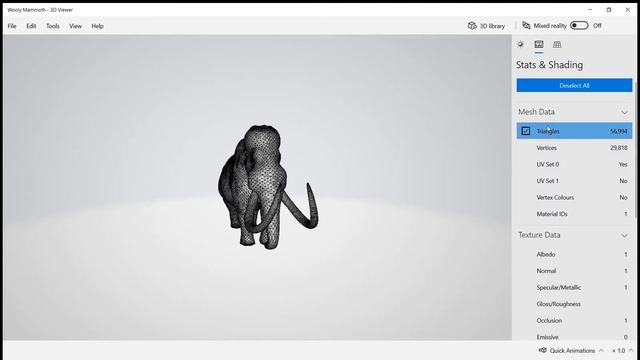640x360 pixels.
Task: Select the Material IDs row
Action: coord(574,214)
